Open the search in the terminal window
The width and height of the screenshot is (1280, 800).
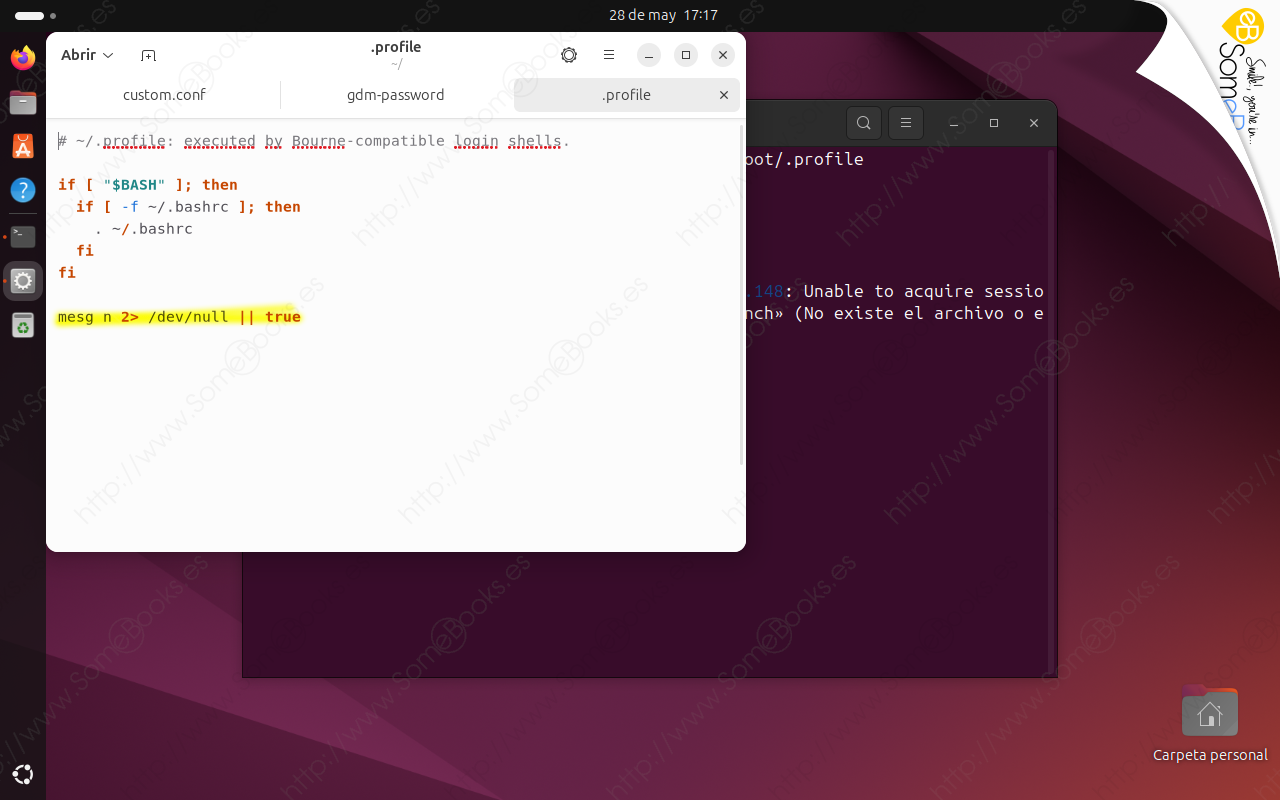coord(863,123)
